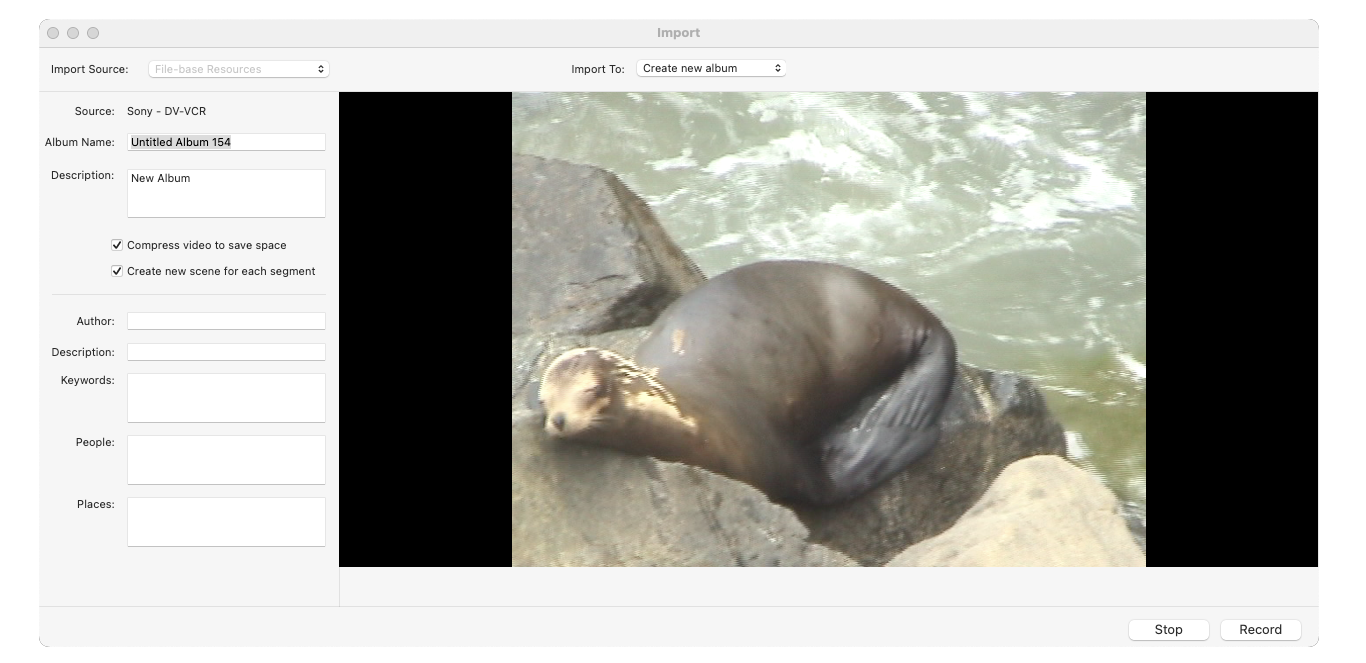
Task: Uncheck "Create new scene for each segment"
Action: [116, 270]
